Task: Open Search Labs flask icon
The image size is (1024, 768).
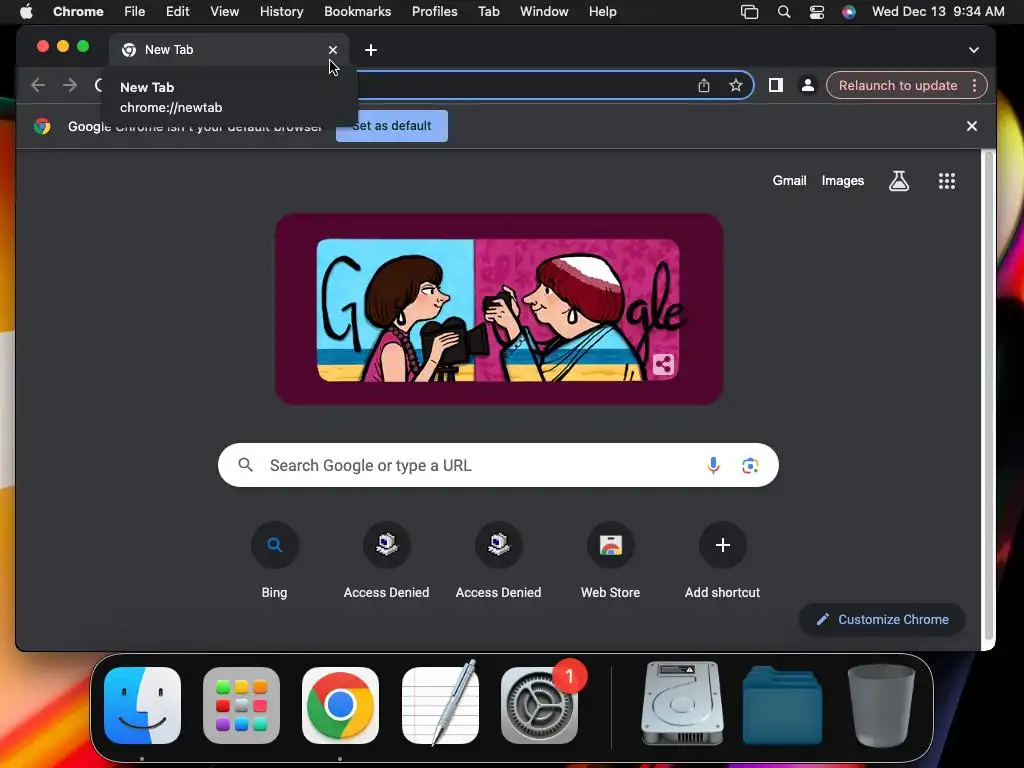Action: 899,181
